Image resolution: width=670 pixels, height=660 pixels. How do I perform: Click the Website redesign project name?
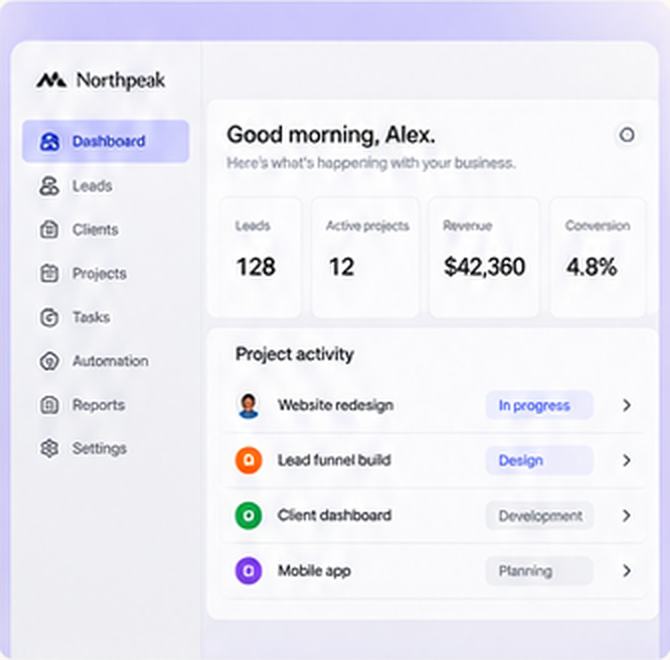point(335,405)
